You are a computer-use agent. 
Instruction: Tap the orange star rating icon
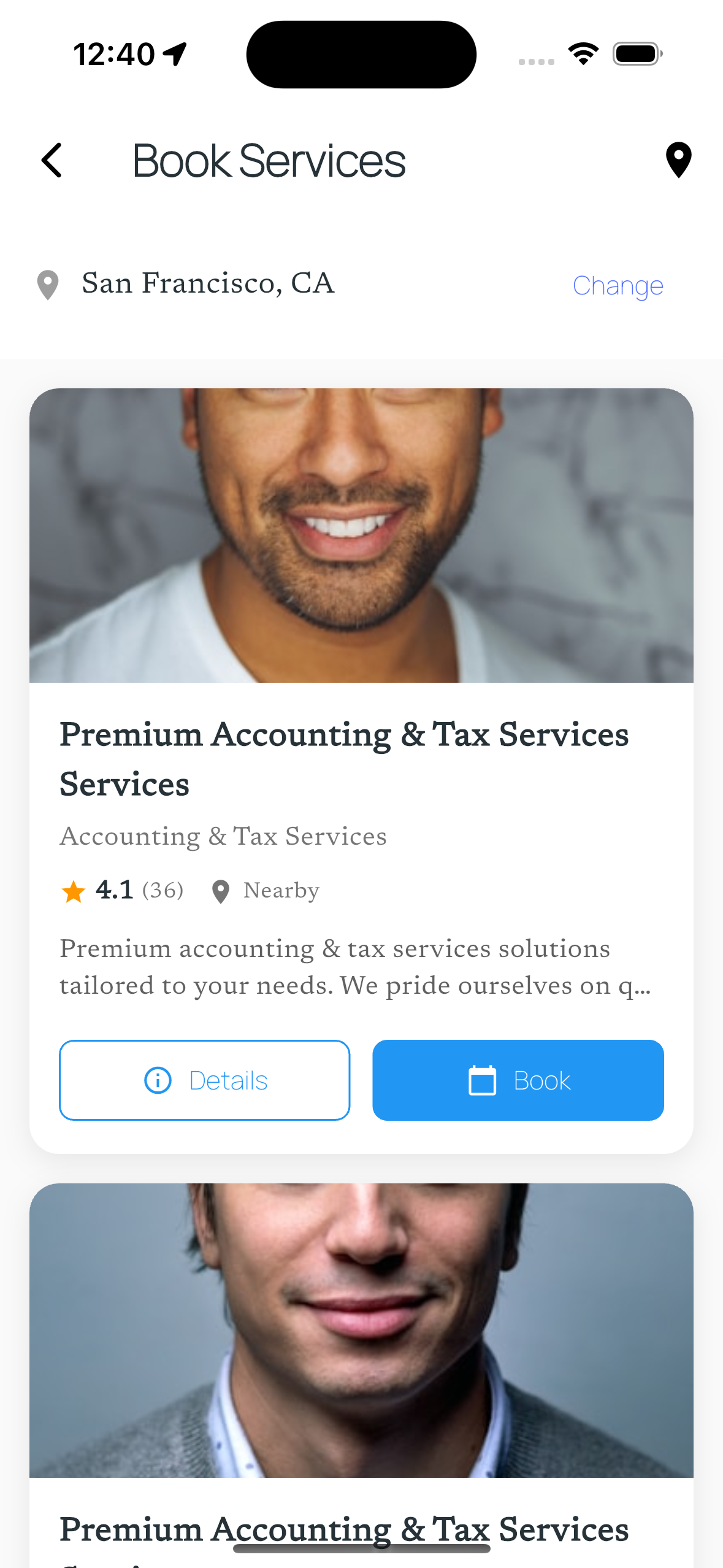pyautogui.click(x=73, y=890)
